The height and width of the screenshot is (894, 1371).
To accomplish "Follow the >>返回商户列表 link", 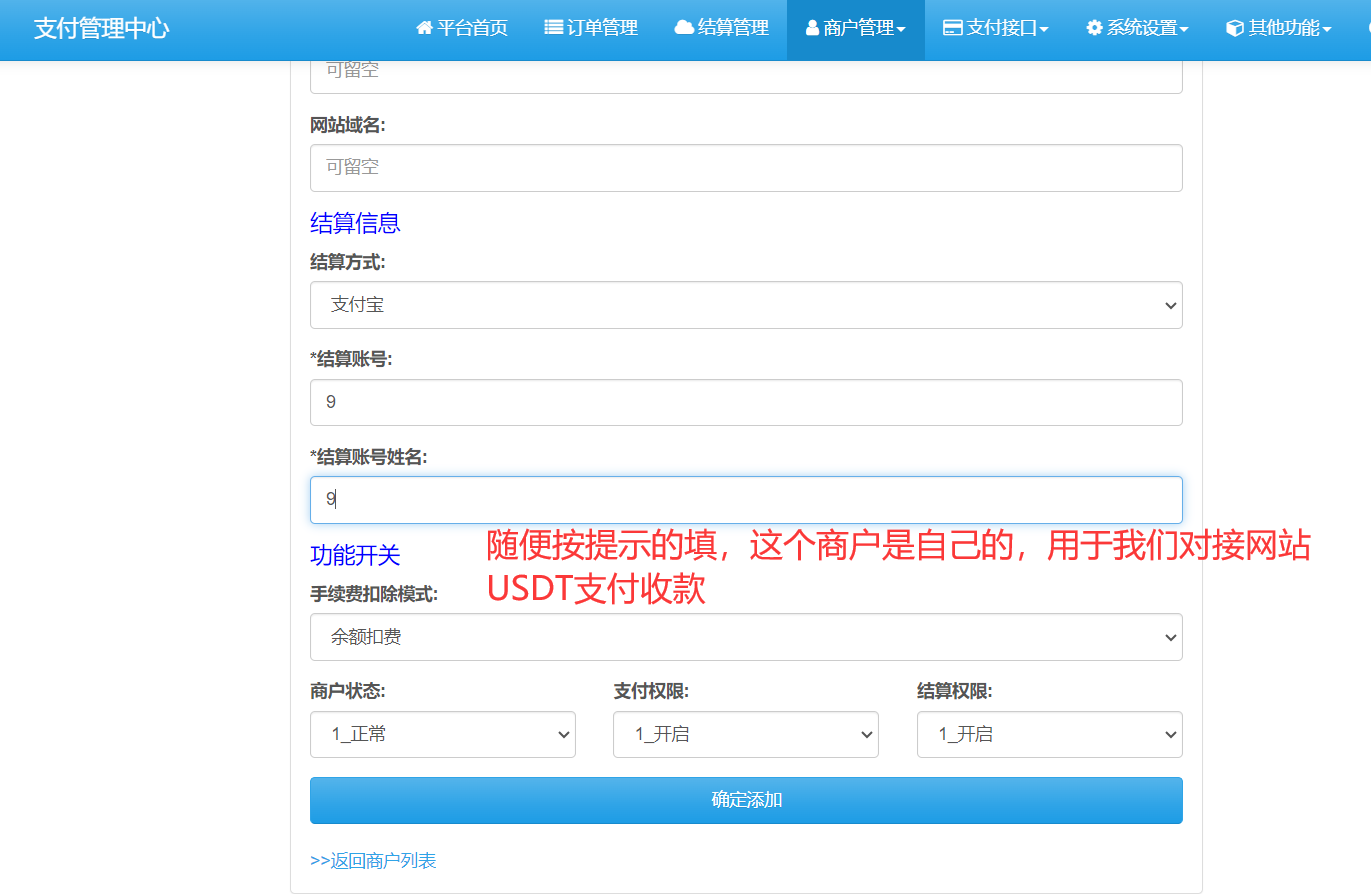I will 373,860.
